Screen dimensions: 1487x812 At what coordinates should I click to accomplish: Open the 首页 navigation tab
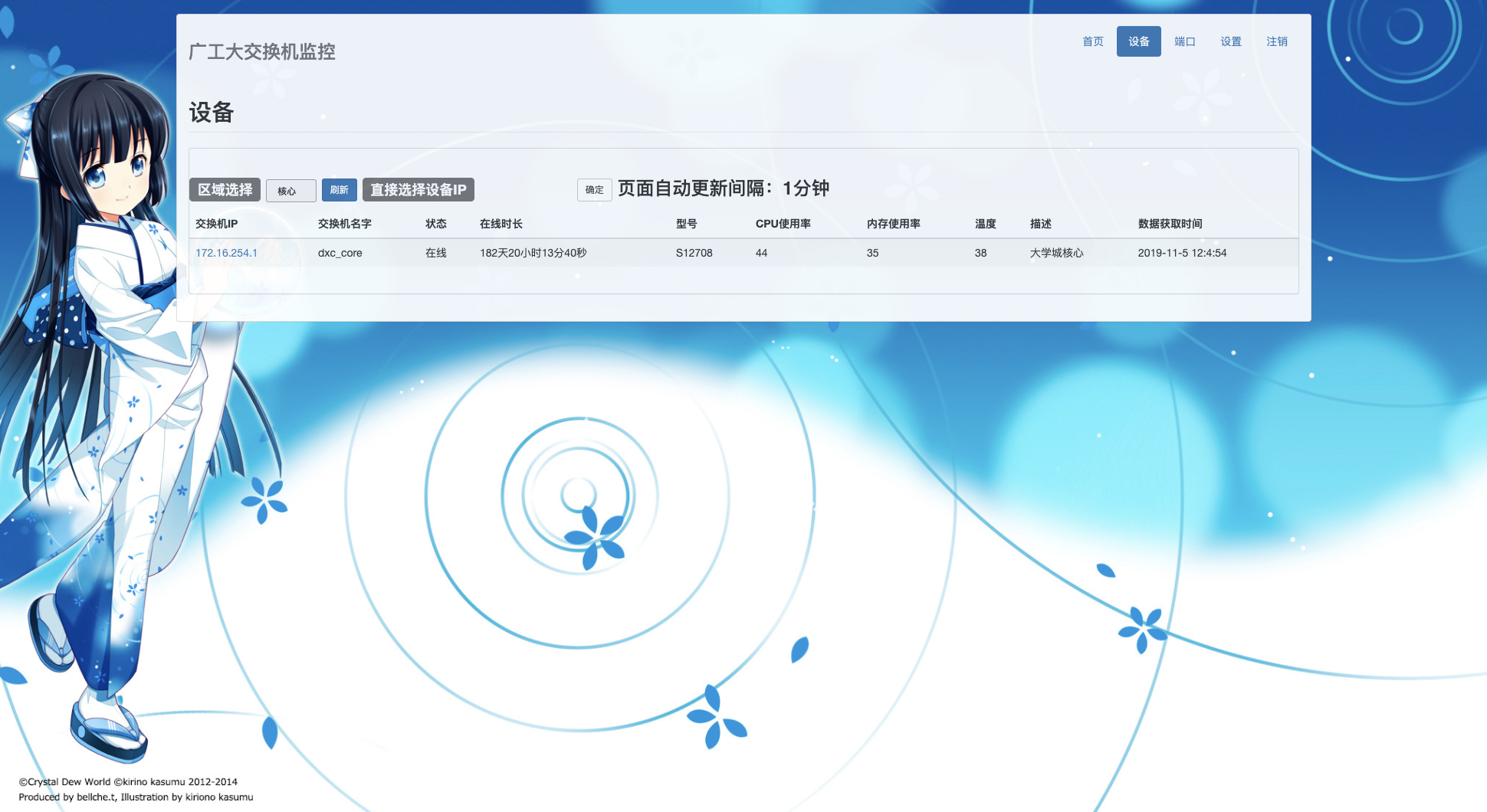pyautogui.click(x=1092, y=41)
